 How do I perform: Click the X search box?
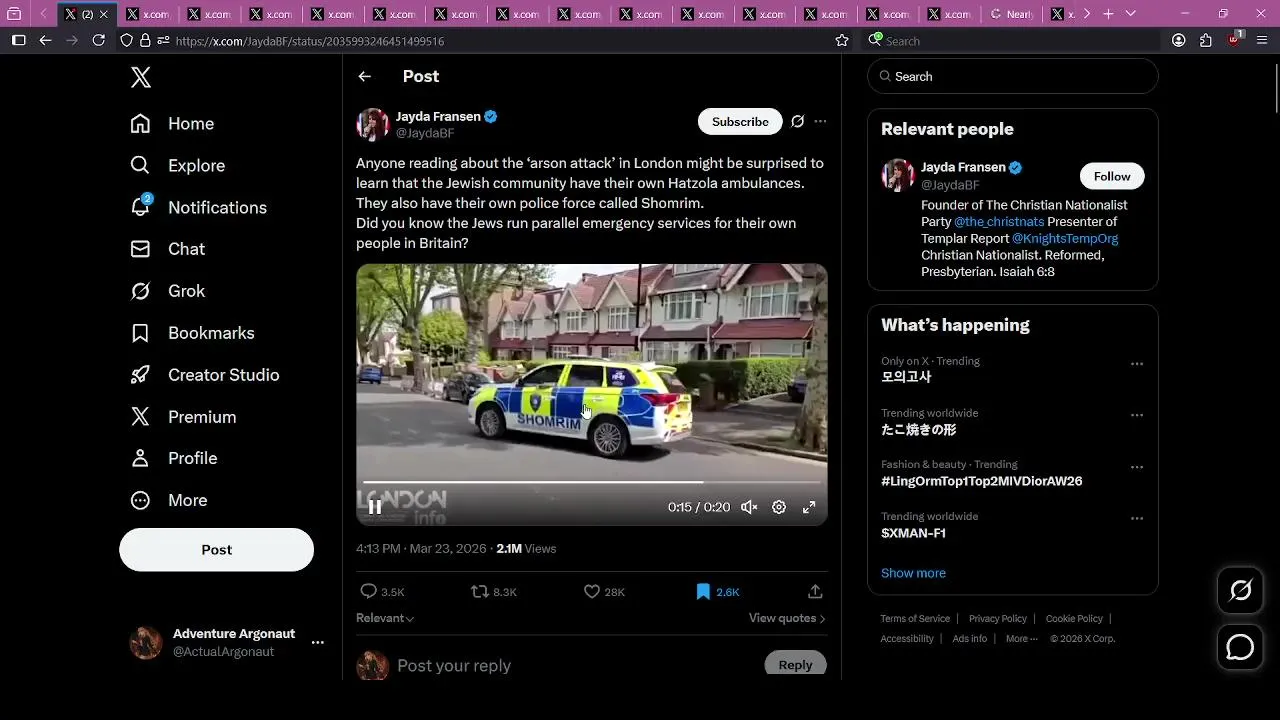click(1012, 77)
